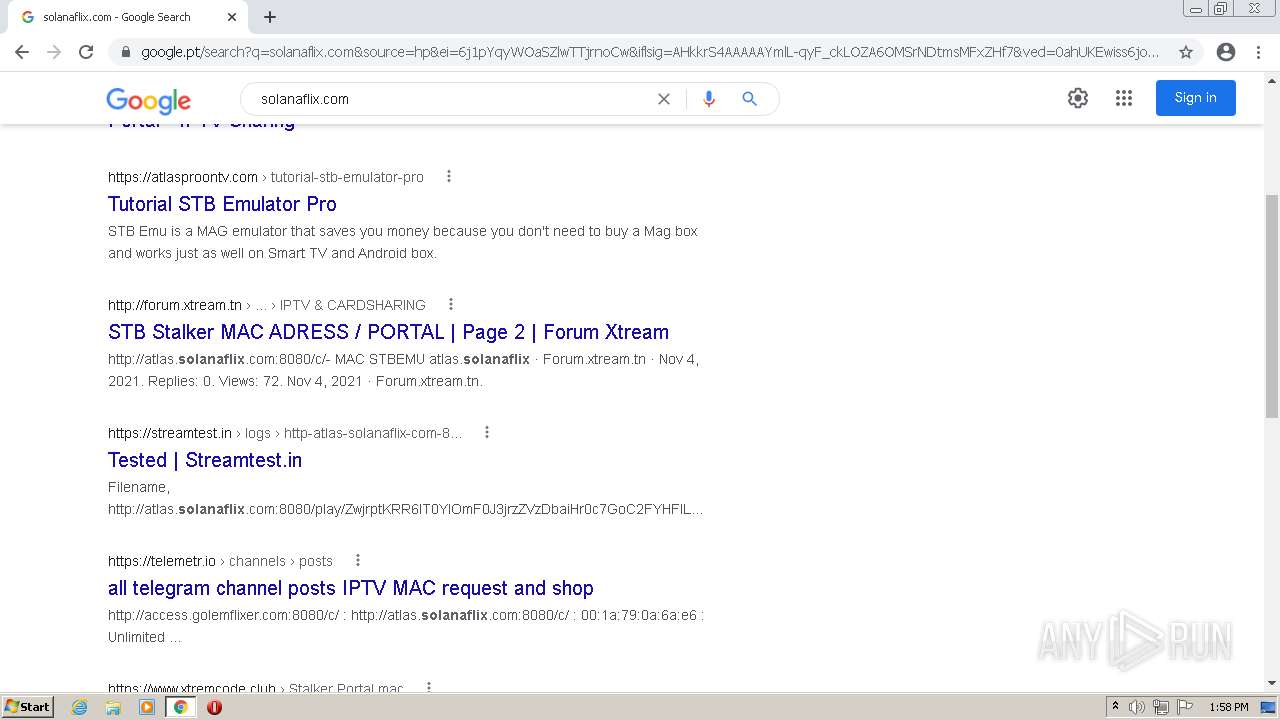Open the Google apps grid
1280x720 pixels.
[1124, 98]
